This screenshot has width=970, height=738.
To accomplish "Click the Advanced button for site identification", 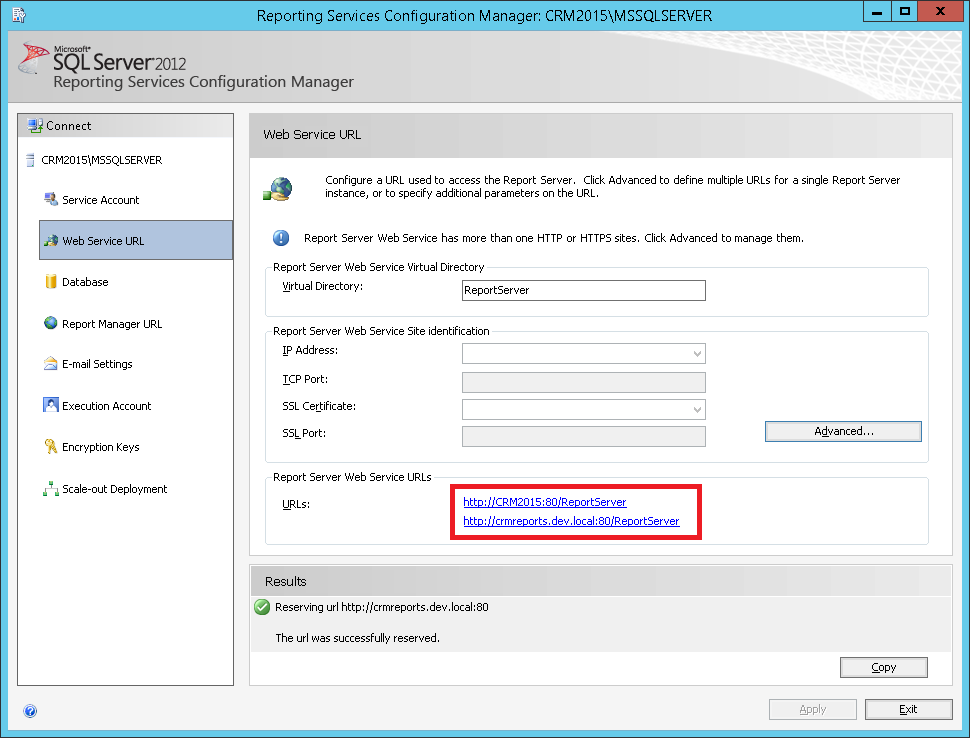I will pos(842,431).
